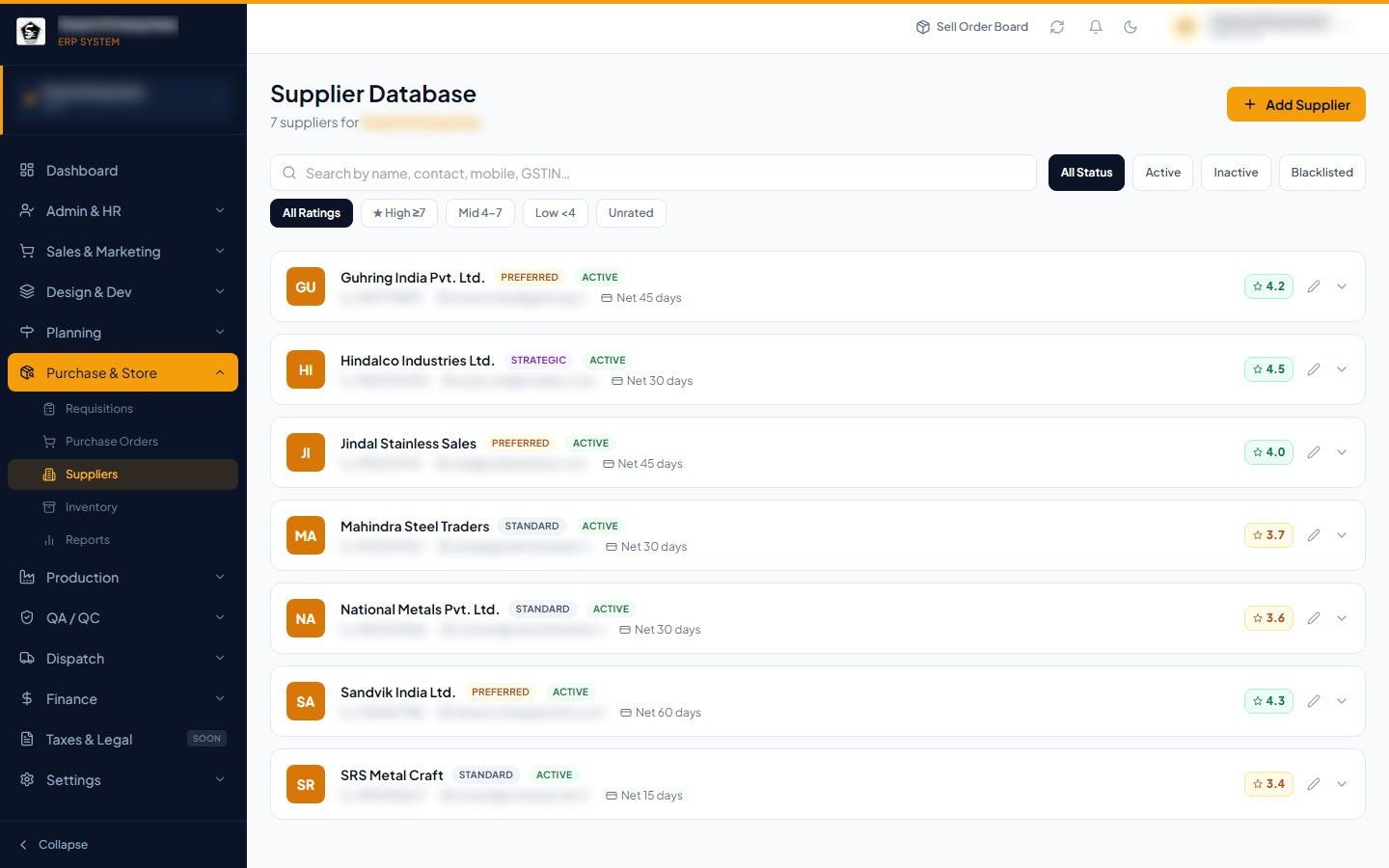1389x868 pixels.
Task: Filter by Low <4 rating
Action: coord(555,213)
